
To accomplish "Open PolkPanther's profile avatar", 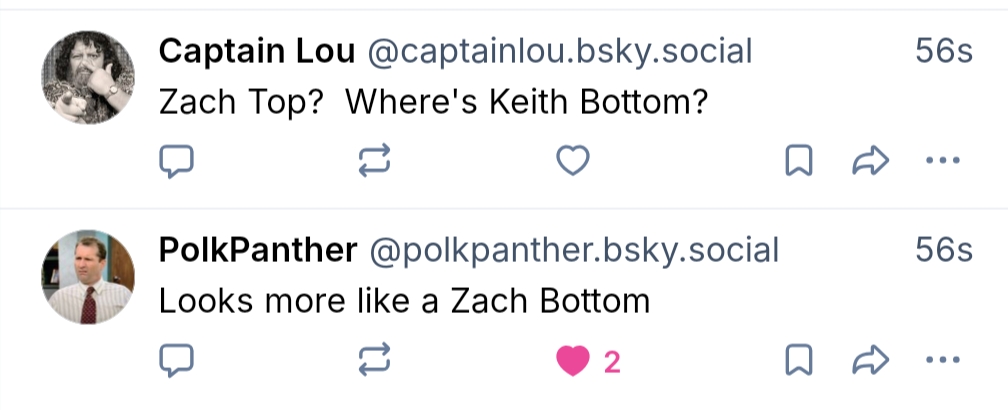I will (88, 277).
